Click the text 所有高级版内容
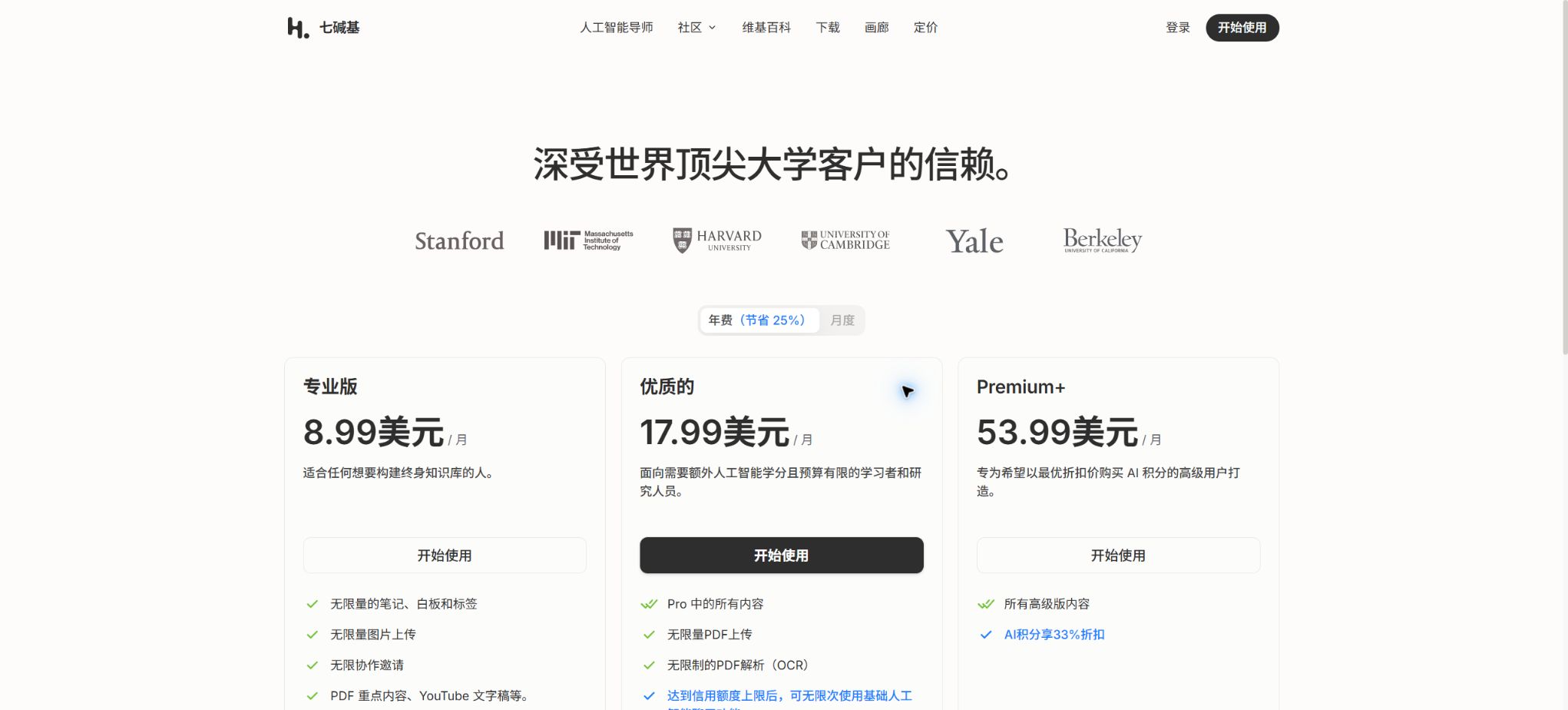This screenshot has width=1568, height=710. (x=1047, y=604)
